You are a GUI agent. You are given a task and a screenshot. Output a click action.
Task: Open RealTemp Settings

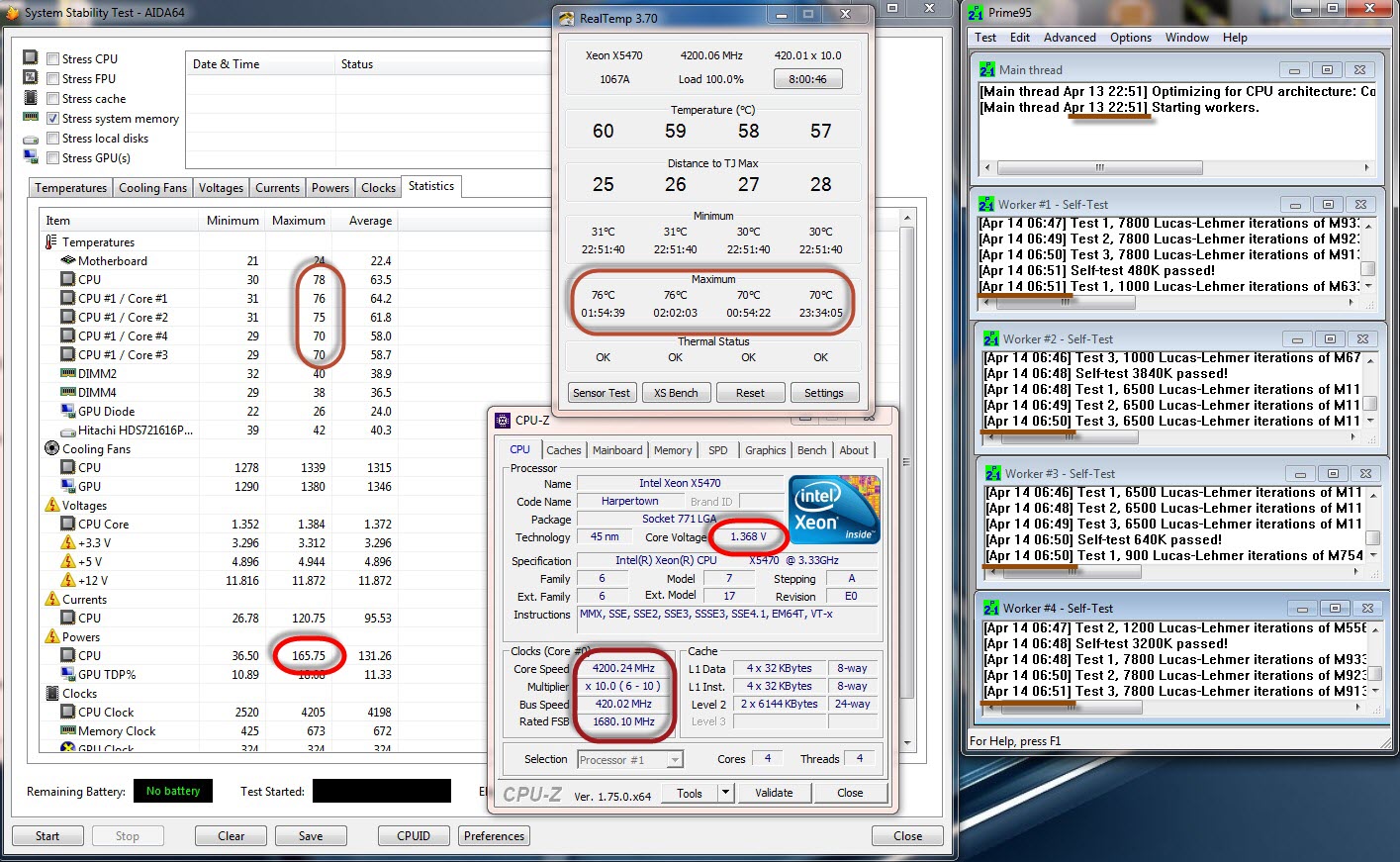[824, 393]
